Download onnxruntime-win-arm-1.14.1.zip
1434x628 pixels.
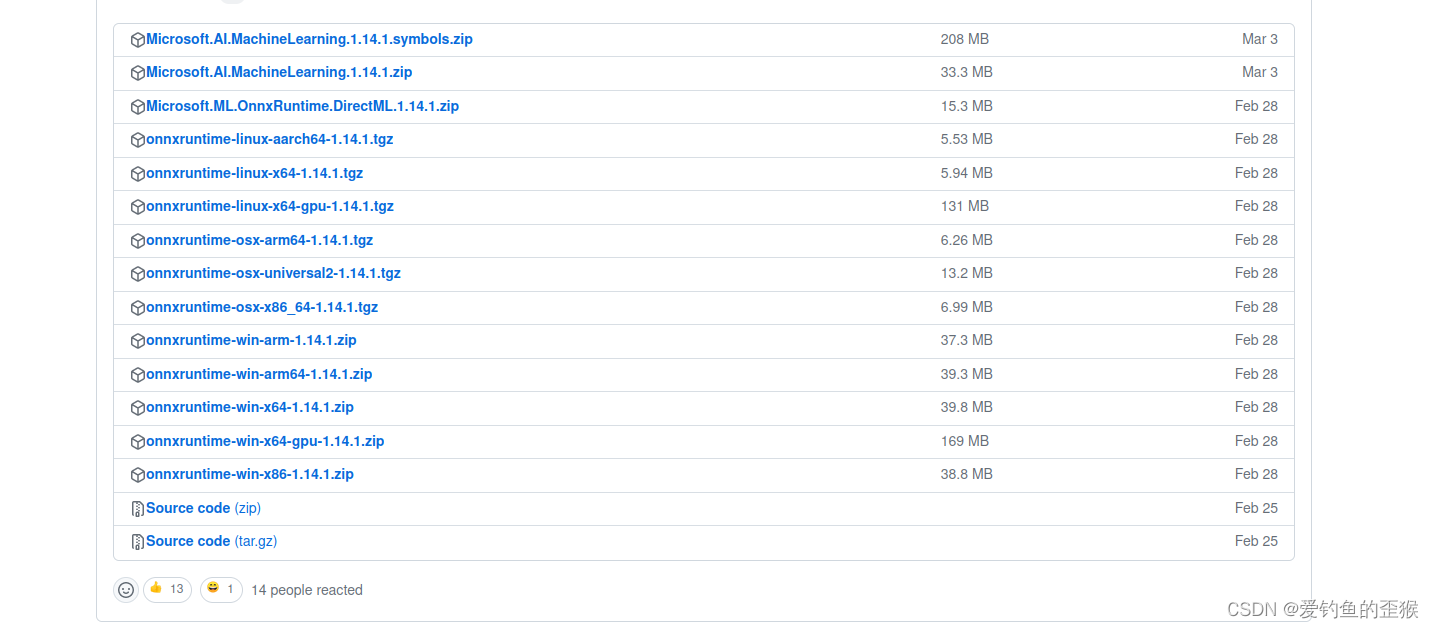click(251, 340)
